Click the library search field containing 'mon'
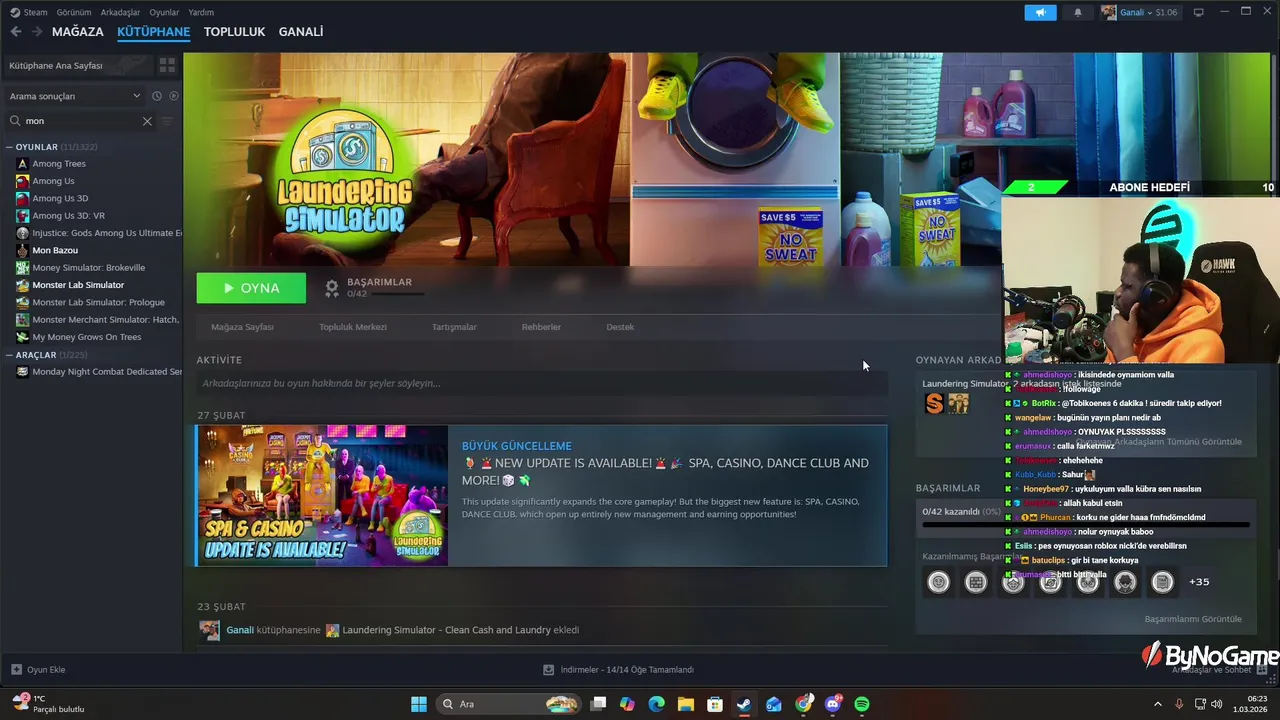1280x720 pixels. coord(80,121)
